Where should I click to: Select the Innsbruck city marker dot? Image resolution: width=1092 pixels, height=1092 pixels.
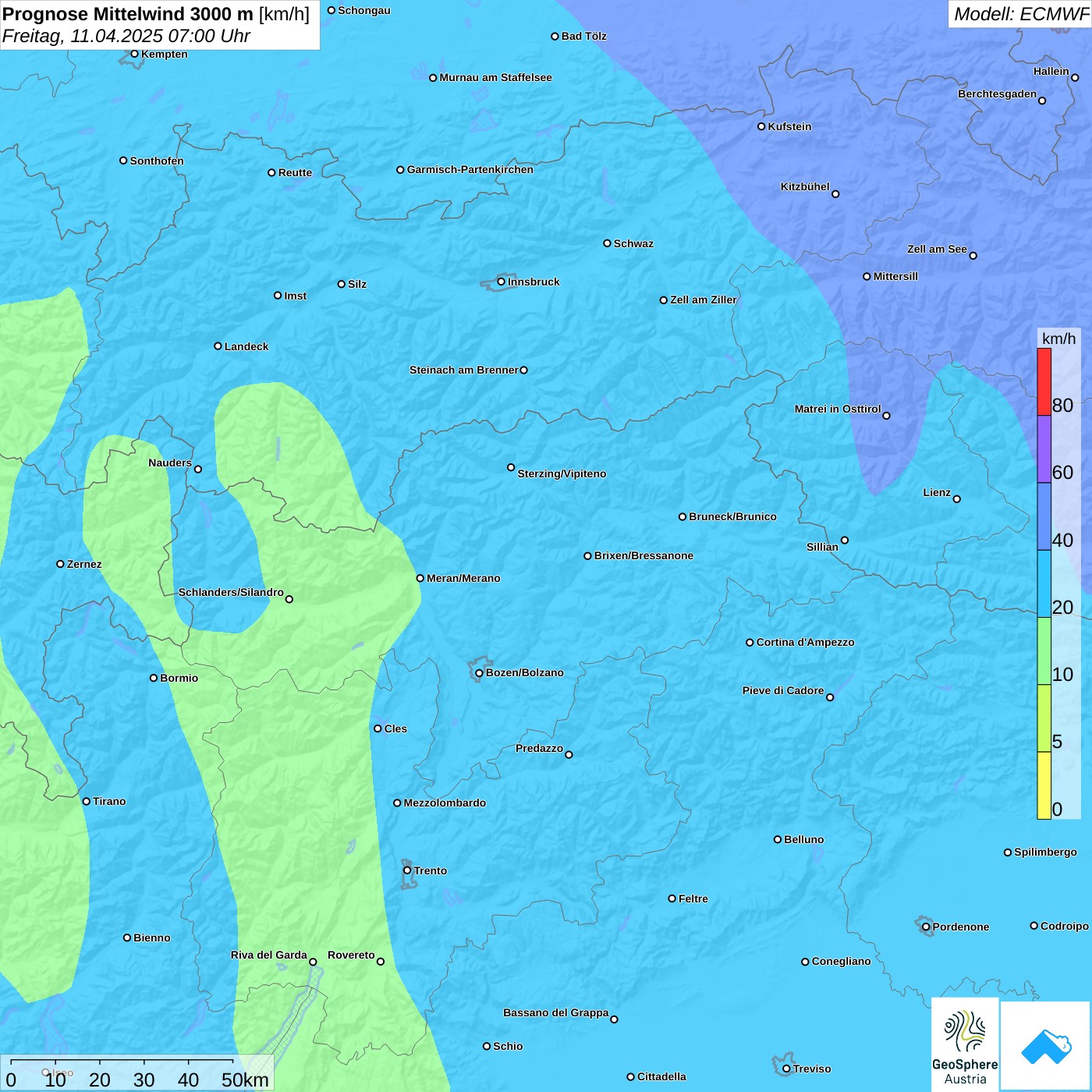(x=502, y=282)
